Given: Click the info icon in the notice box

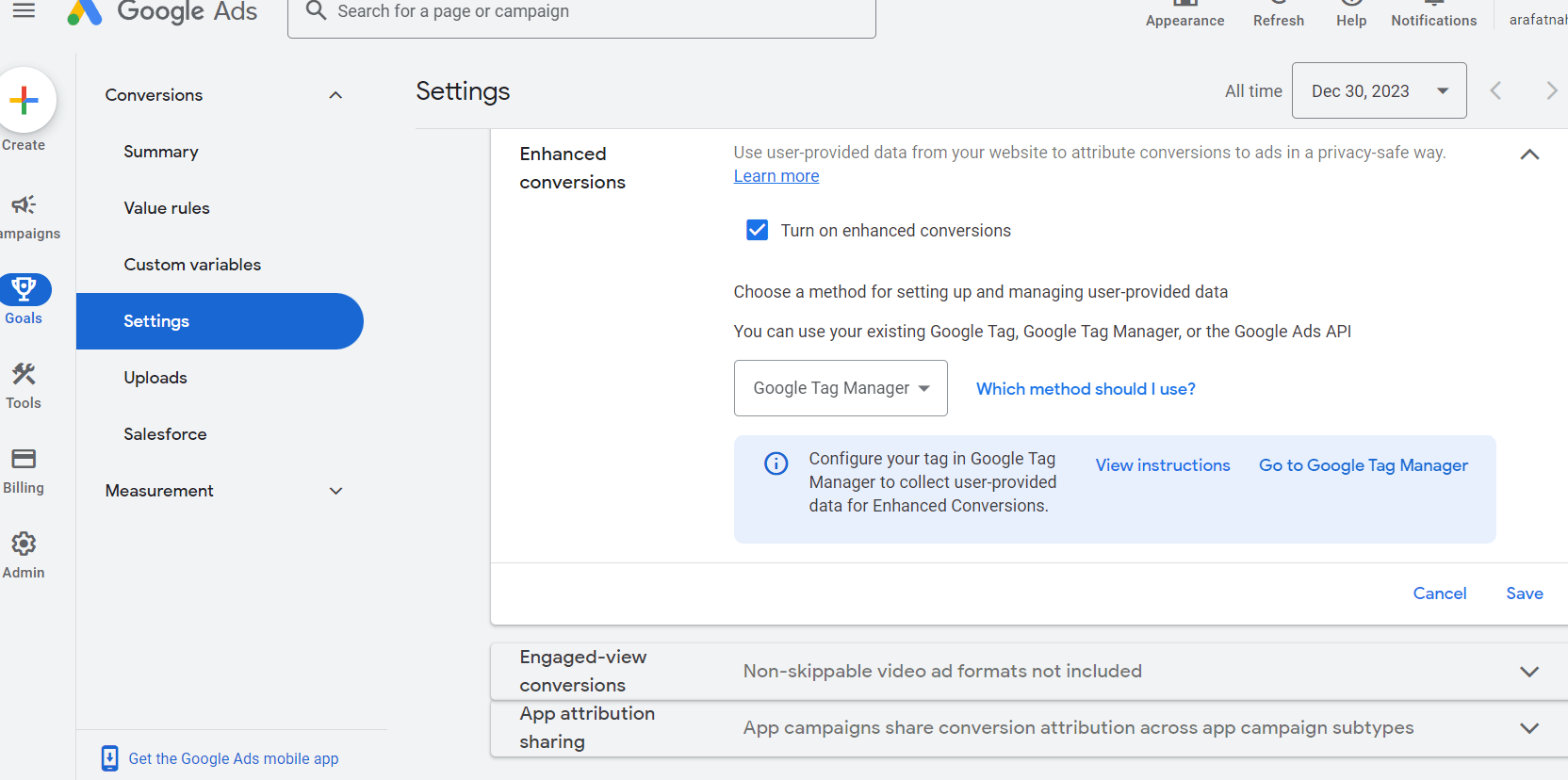Looking at the screenshot, I should [x=776, y=463].
